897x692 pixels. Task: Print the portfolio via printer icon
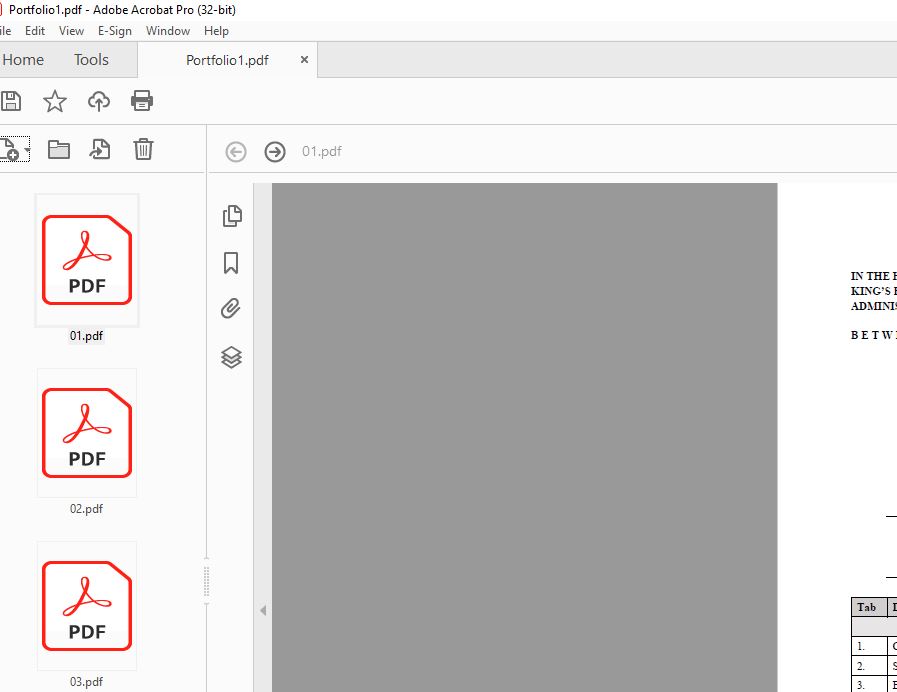[142, 100]
